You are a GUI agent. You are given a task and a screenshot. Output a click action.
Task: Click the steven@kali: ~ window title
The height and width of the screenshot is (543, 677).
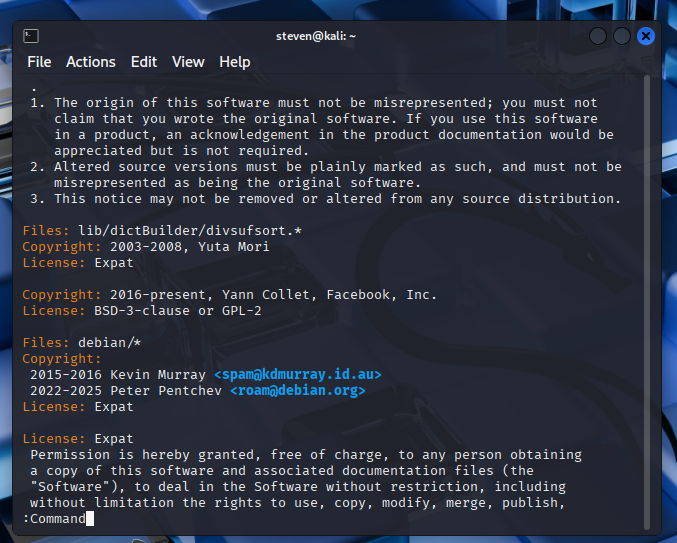click(x=316, y=36)
